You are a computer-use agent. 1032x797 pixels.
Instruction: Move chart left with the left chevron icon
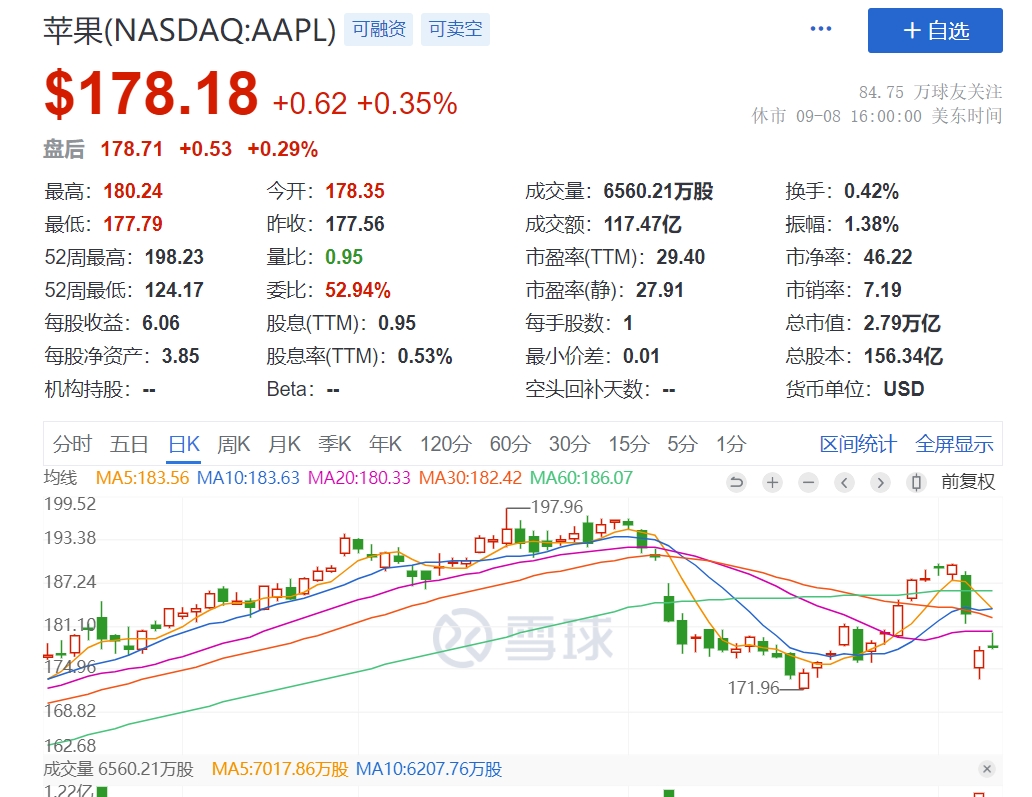(x=844, y=482)
